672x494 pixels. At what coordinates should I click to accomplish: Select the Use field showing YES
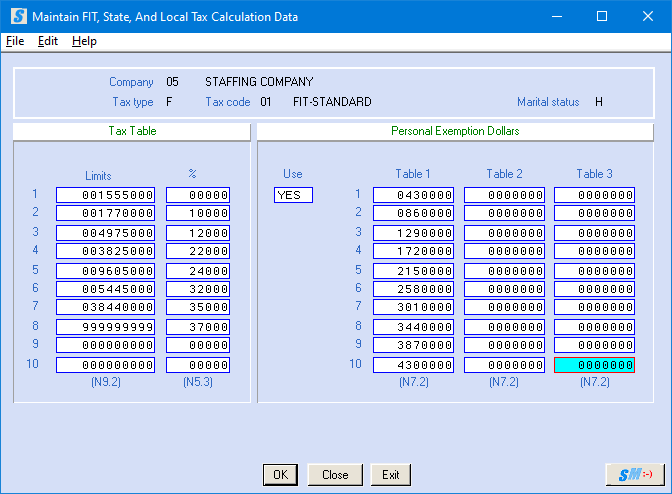tap(293, 195)
